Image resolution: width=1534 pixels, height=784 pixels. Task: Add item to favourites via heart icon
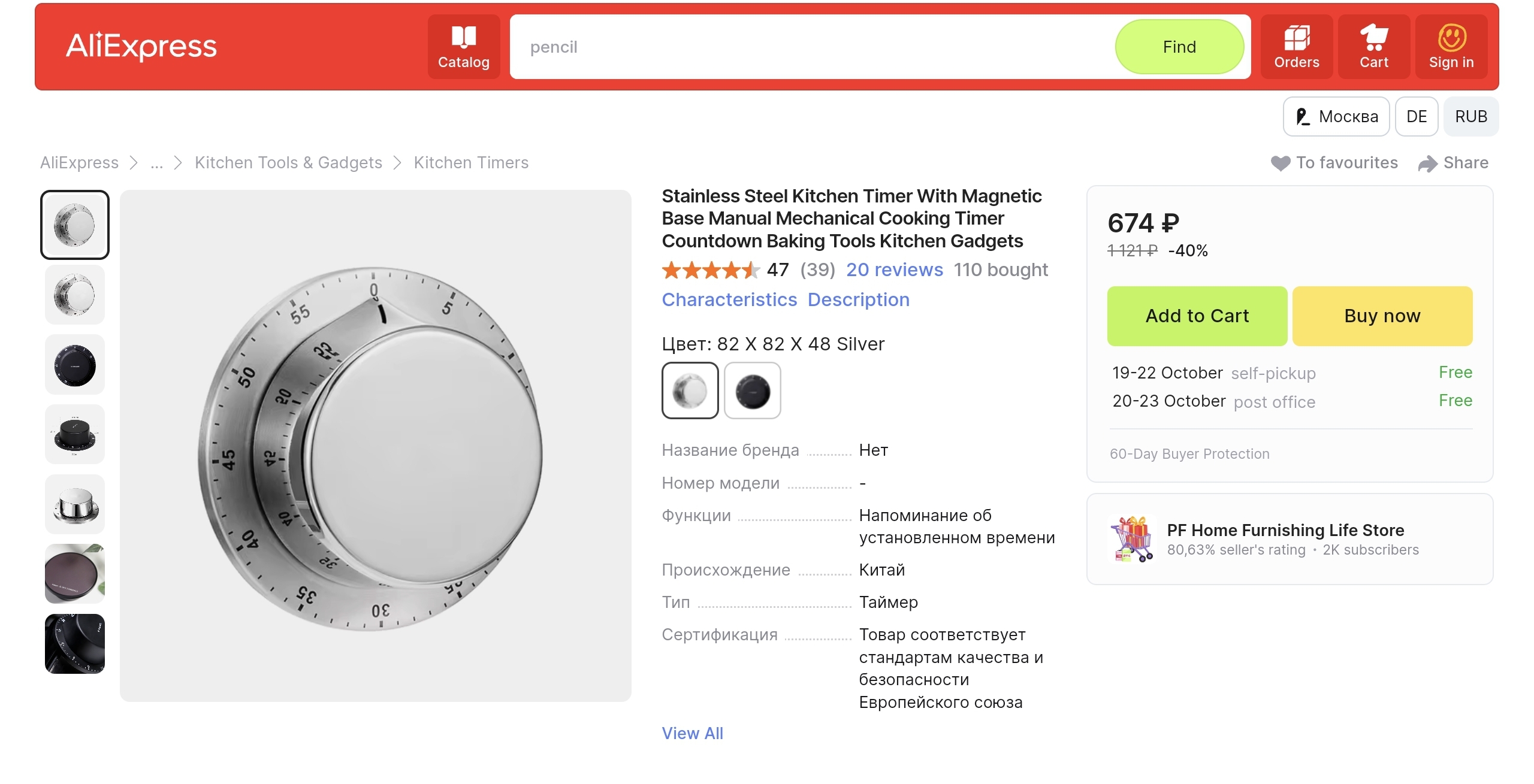[1281, 163]
